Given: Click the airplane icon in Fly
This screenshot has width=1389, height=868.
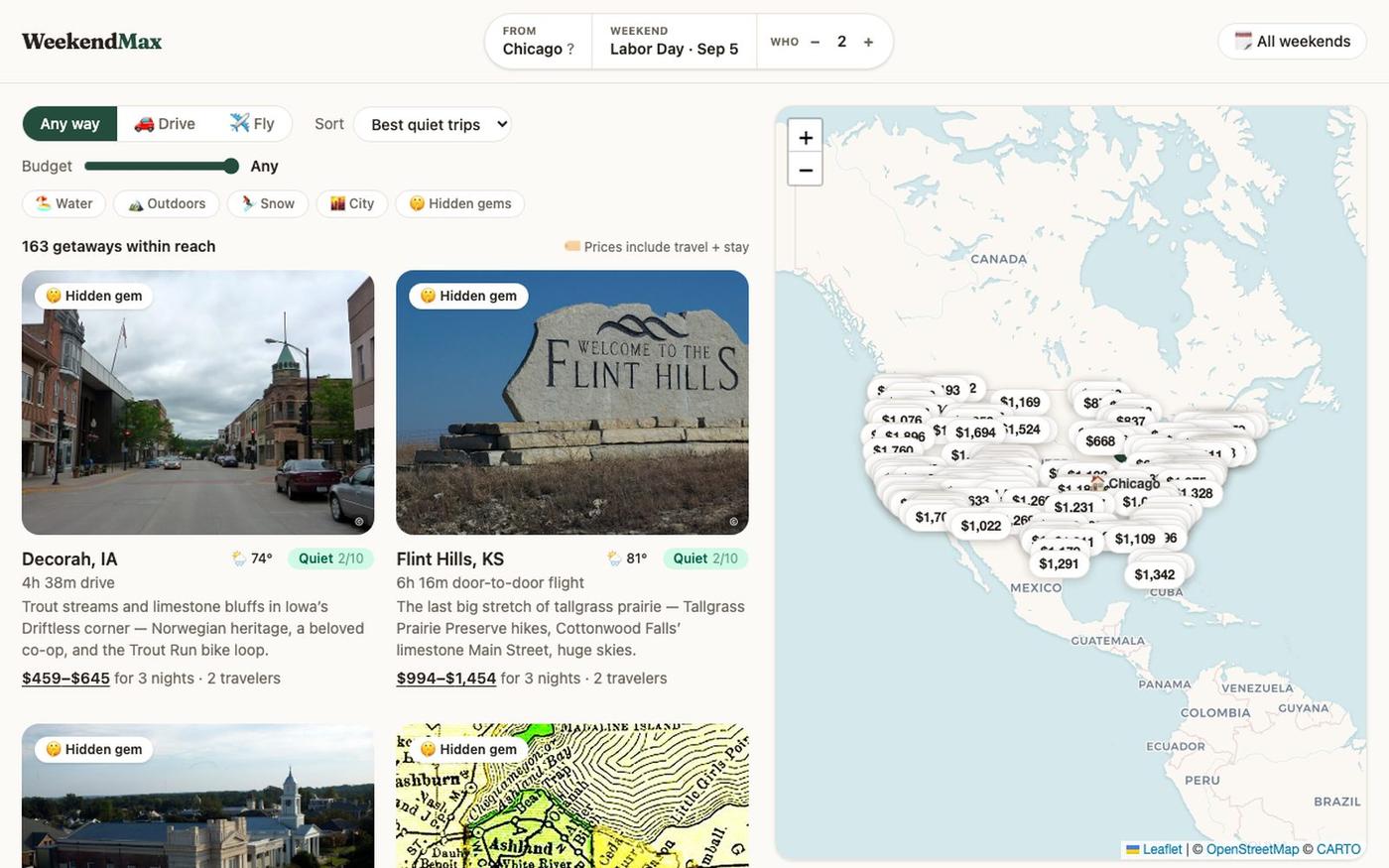Looking at the screenshot, I should coord(239,123).
